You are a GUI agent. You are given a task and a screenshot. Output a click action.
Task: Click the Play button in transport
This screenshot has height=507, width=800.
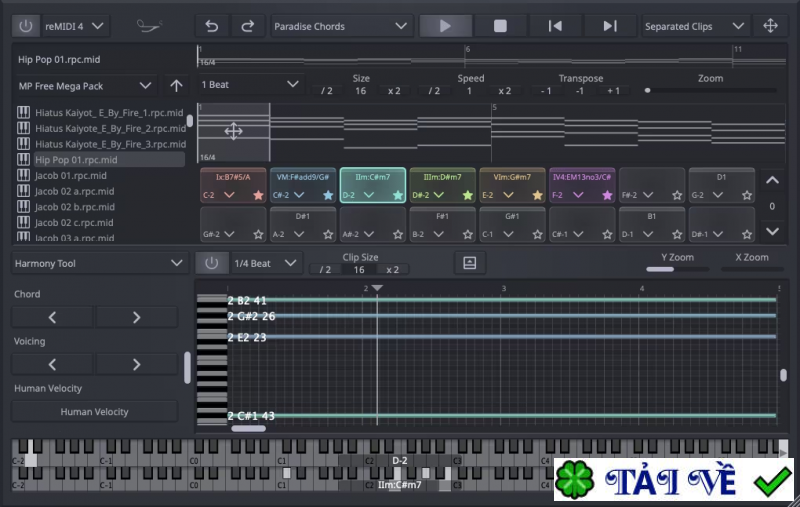tap(445, 26)
